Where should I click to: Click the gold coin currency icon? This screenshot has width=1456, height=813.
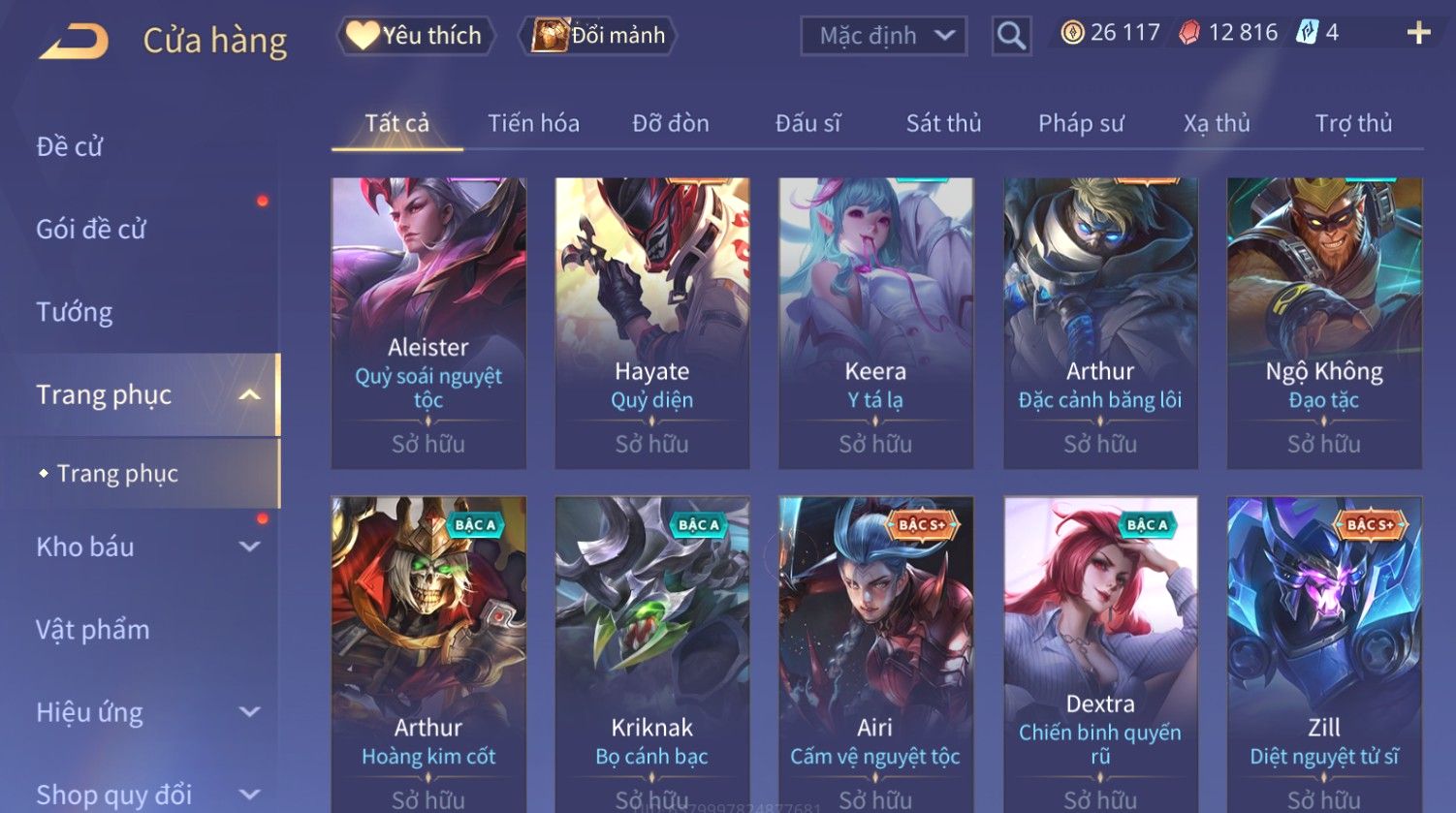(1072, 33)
